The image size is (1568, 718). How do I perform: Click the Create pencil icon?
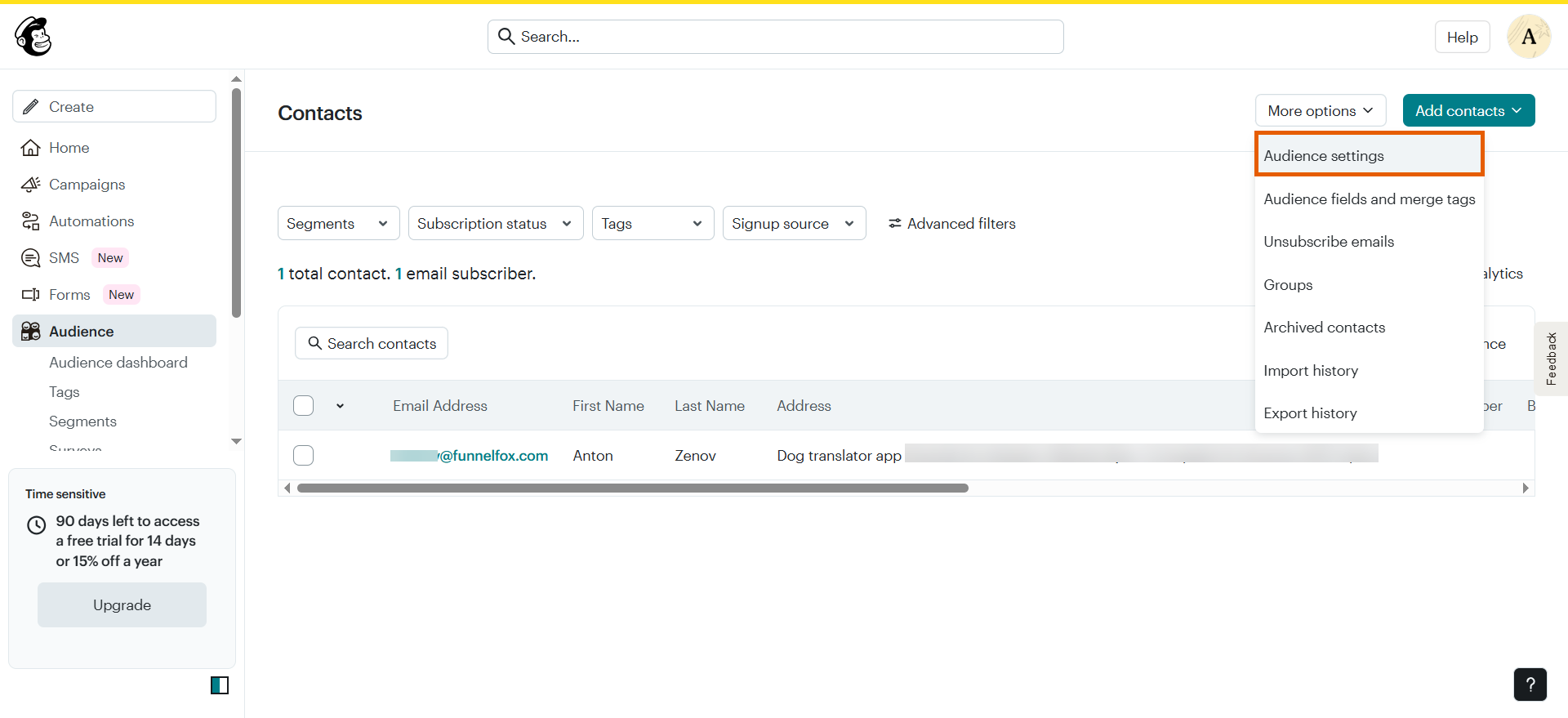(x=31, y=107)
